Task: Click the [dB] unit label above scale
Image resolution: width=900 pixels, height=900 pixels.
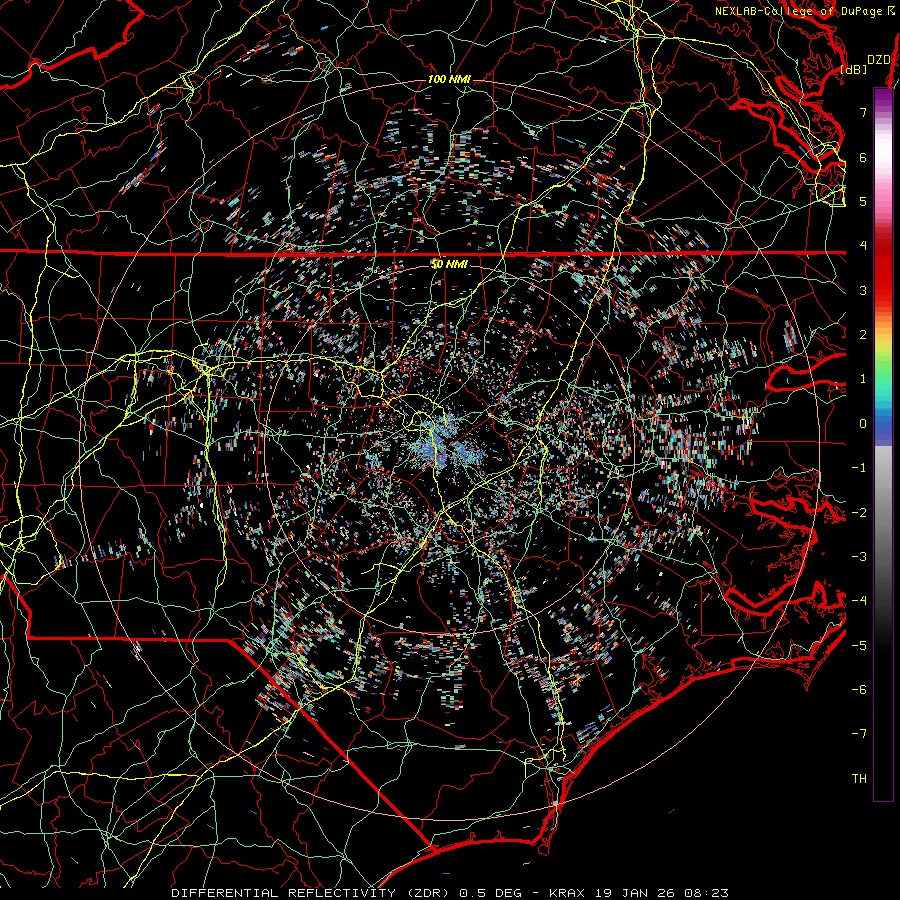Action: point(854,70)
